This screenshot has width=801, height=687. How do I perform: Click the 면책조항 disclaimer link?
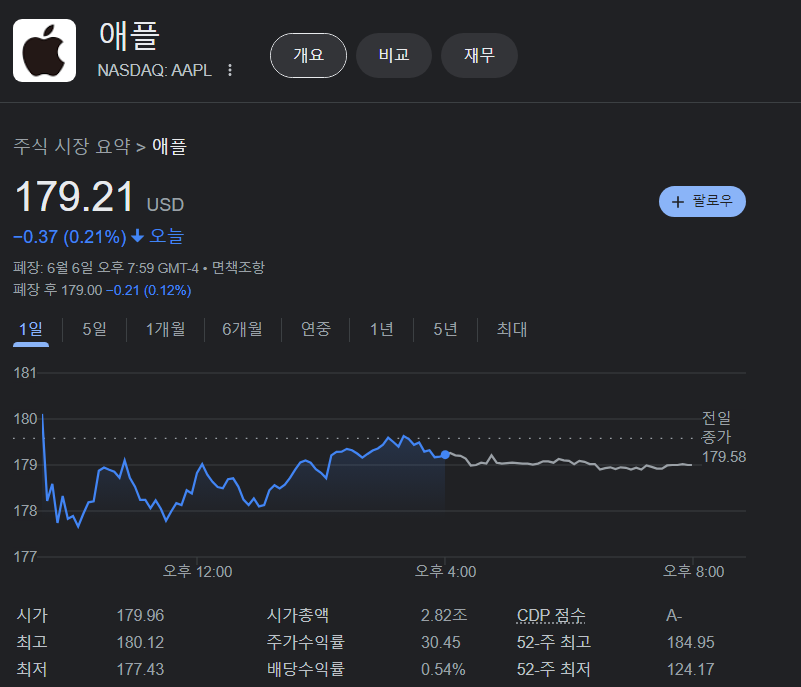click(x=238, y=268)
